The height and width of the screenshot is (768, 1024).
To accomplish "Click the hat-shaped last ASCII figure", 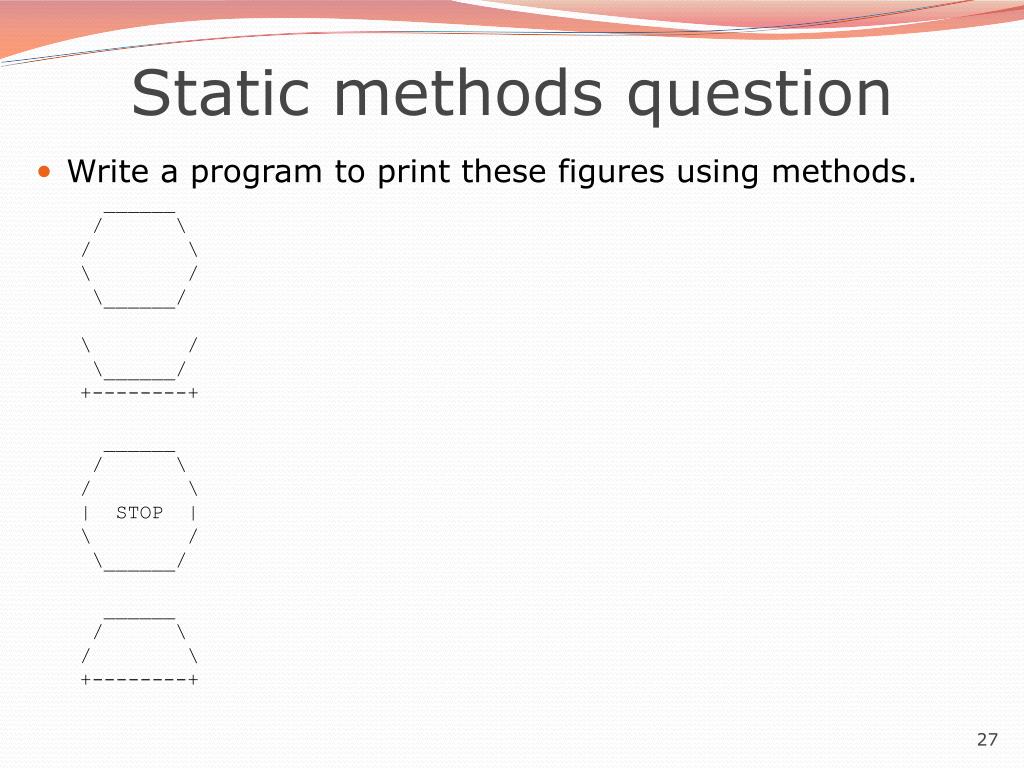I will coord(139,650).
